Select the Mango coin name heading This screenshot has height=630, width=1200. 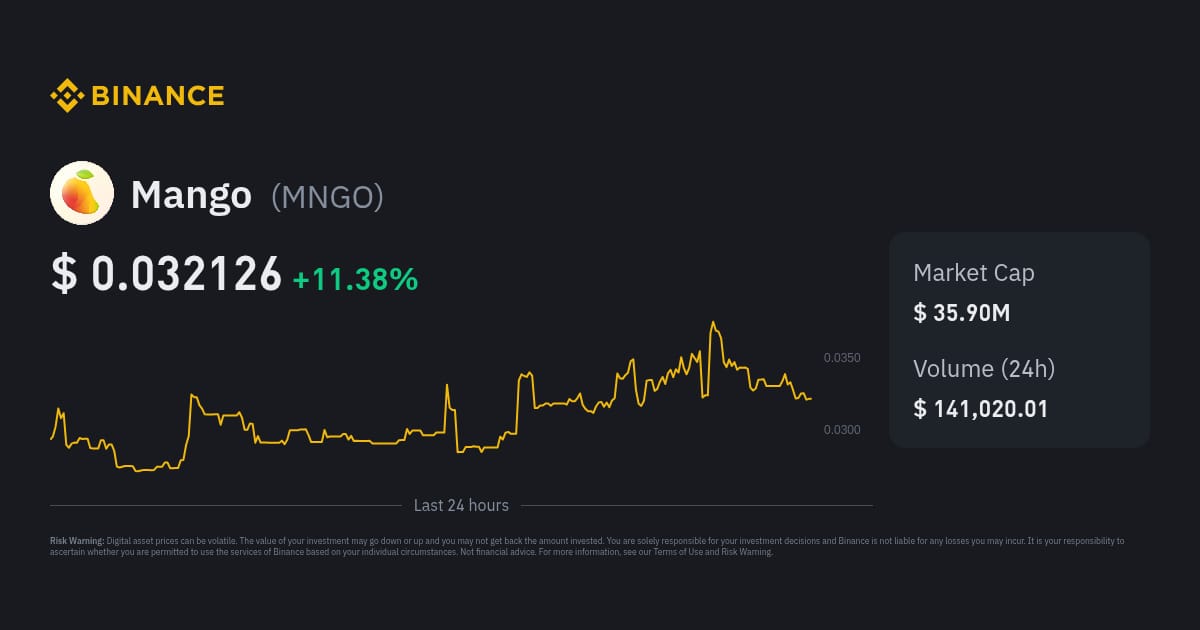192,195
